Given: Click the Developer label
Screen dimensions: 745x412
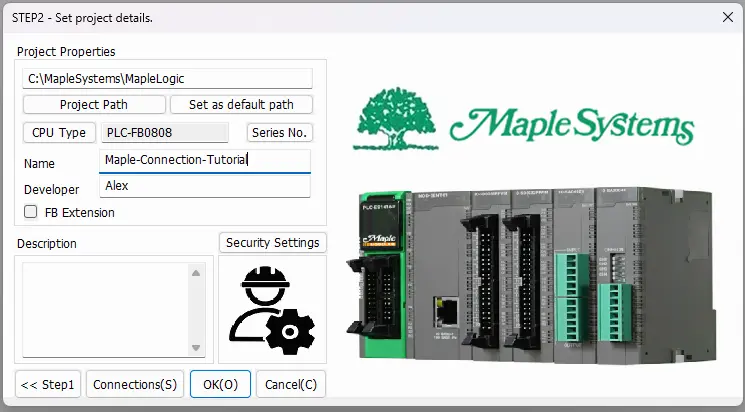Looking at the screenshot, I should [x=51, y=190].
